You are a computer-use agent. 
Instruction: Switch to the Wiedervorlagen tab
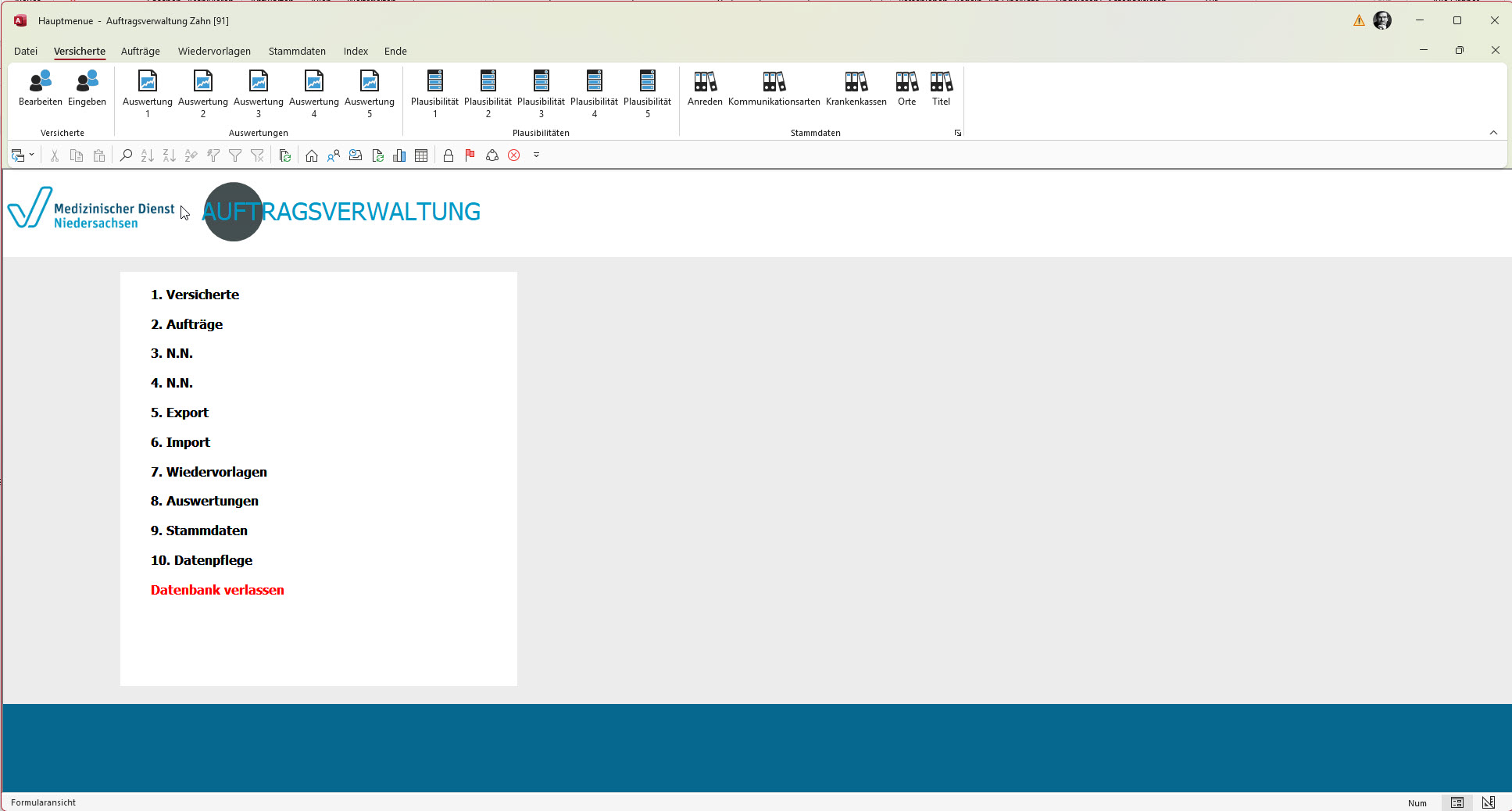214,52
